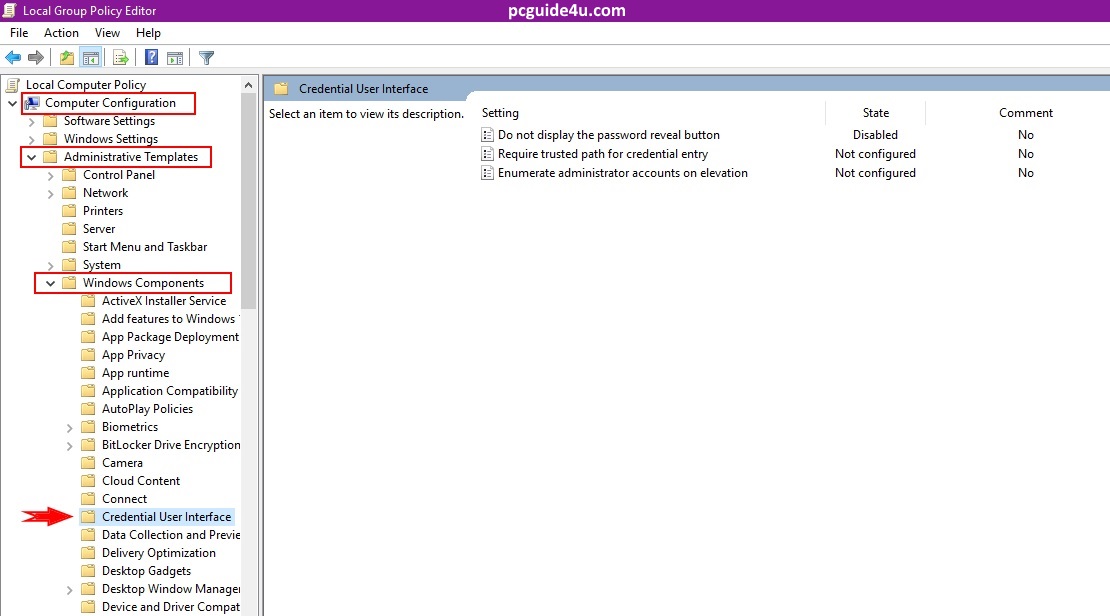Select the Start Menu and Taskbar folder
This screenshot has width=1110, height=616.
pos(145,247)
